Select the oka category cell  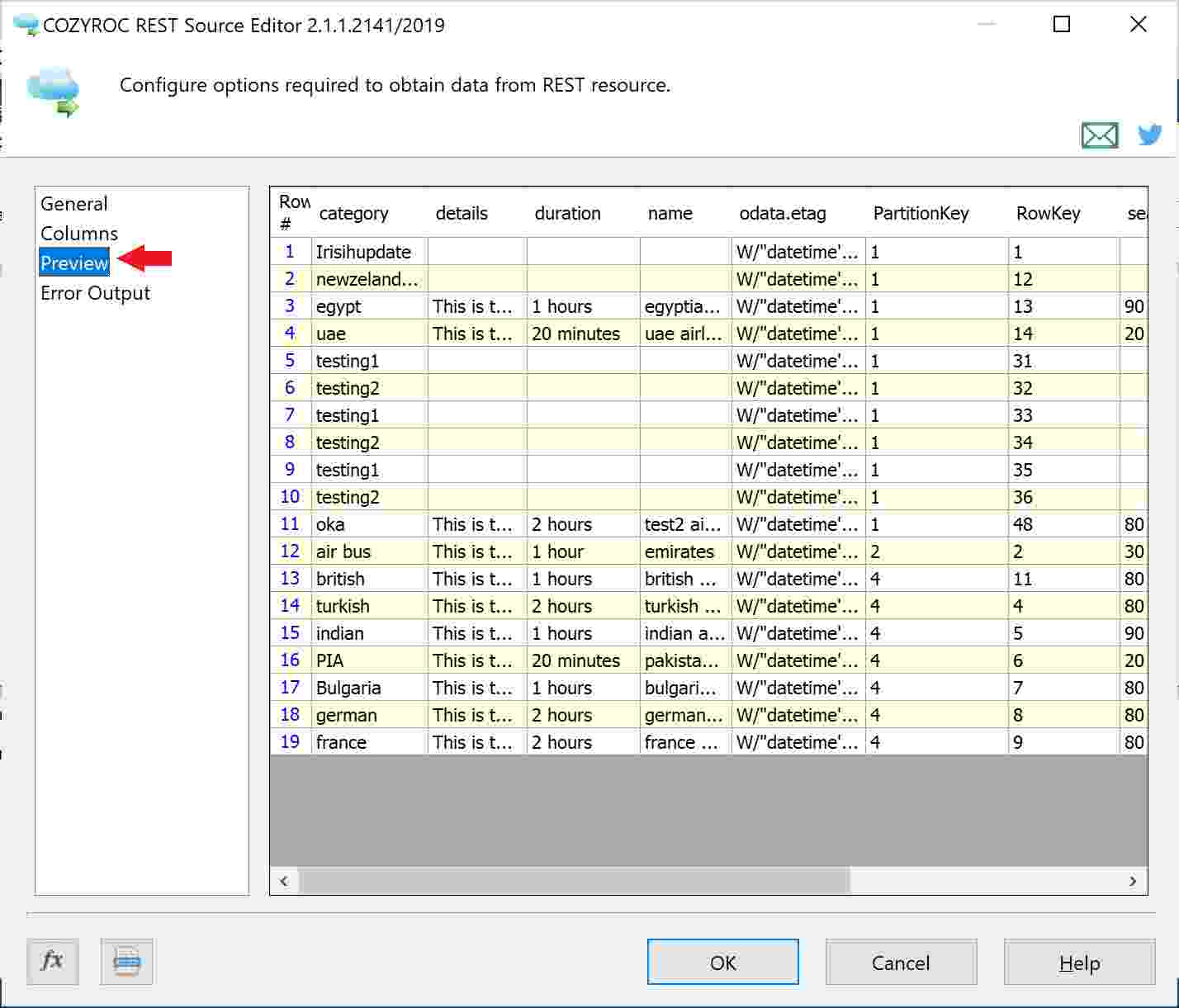(x=369, y=524)
